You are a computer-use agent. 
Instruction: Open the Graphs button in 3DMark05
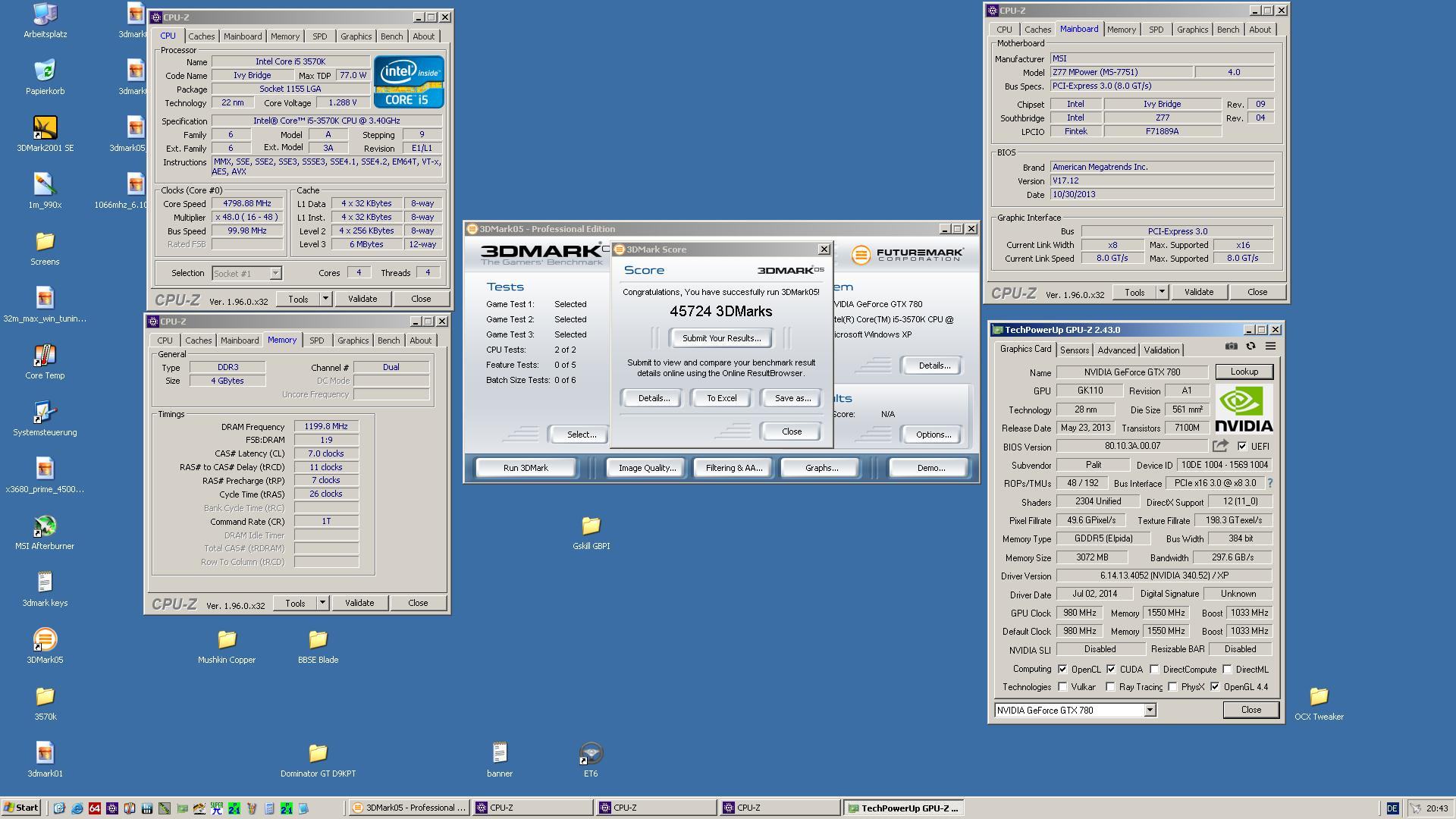pos(821,468)
